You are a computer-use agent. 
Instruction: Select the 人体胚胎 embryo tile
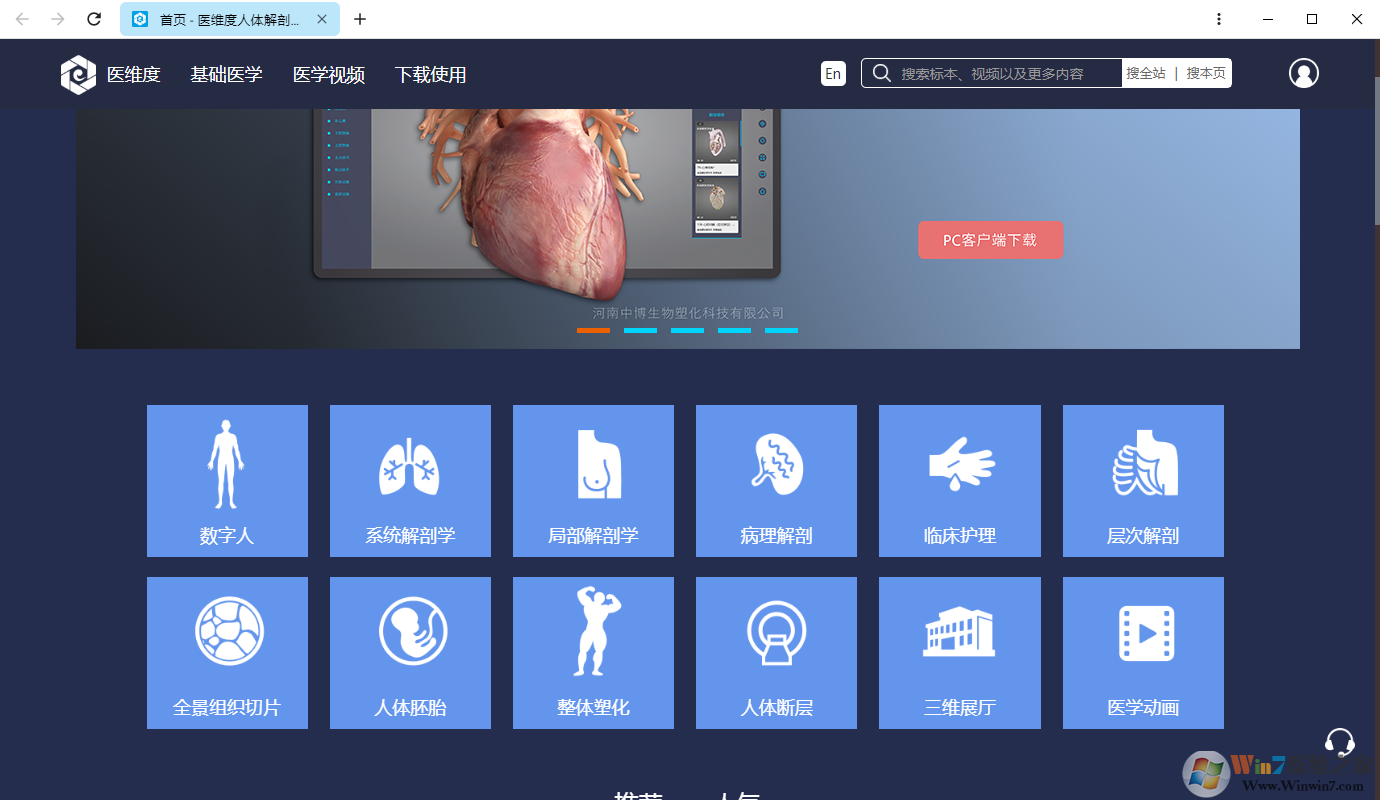(x=410, y=653)
